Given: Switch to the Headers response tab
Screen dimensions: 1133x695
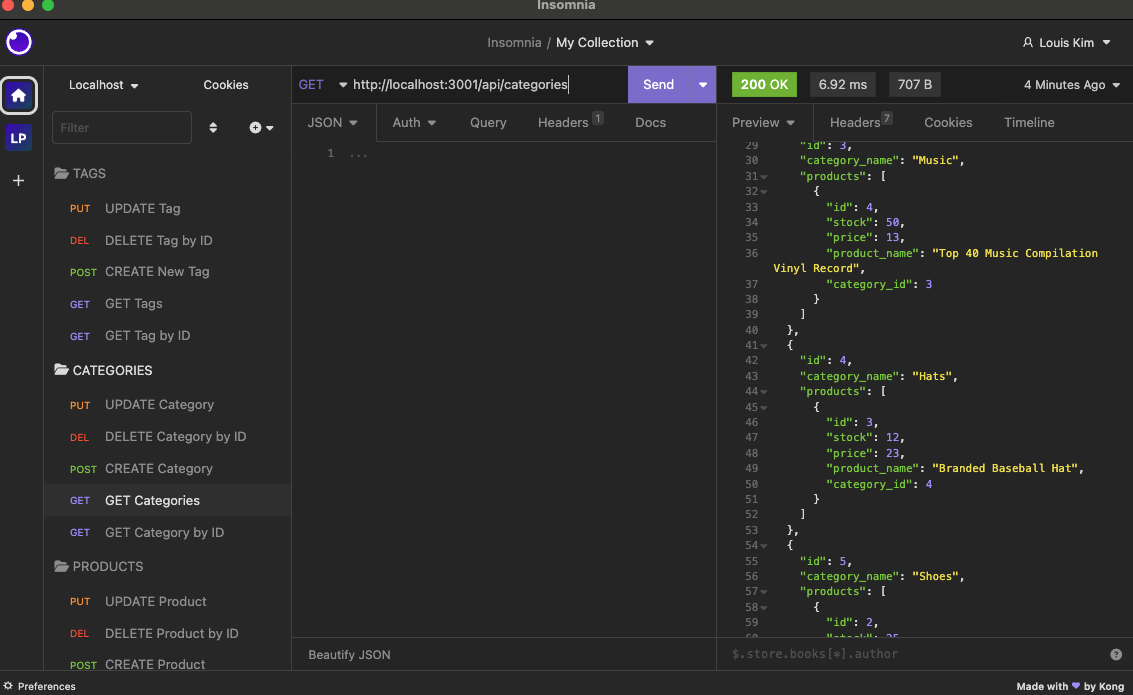Looking at the screenshot, I should coord(855,122).
